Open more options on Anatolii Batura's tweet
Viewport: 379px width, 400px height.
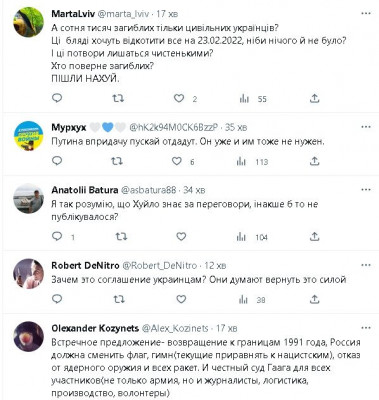tap(366, 190)
